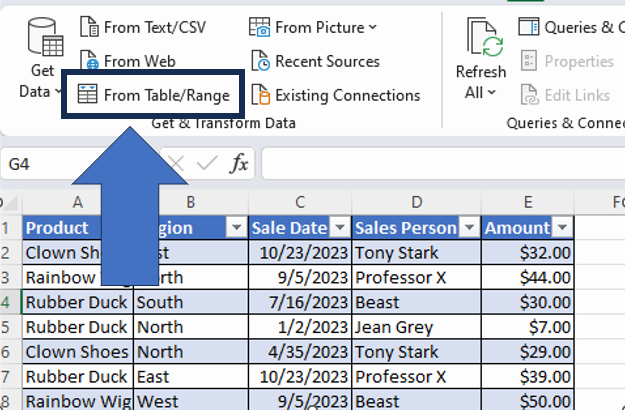Select cell containing Jean Grey

coord(415,327)
